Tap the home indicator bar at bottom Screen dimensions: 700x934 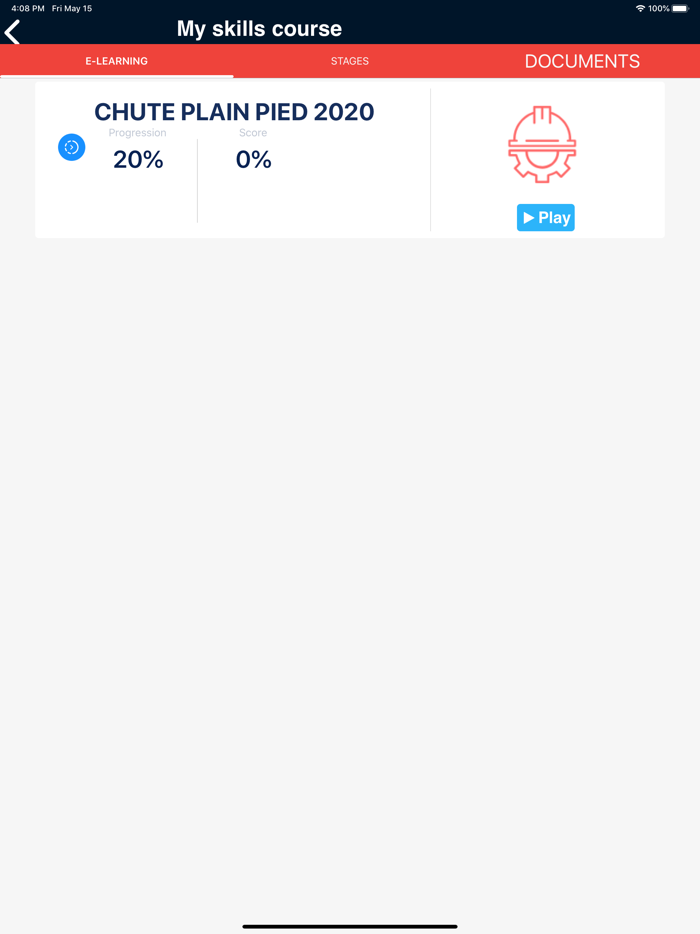[350, 926]
